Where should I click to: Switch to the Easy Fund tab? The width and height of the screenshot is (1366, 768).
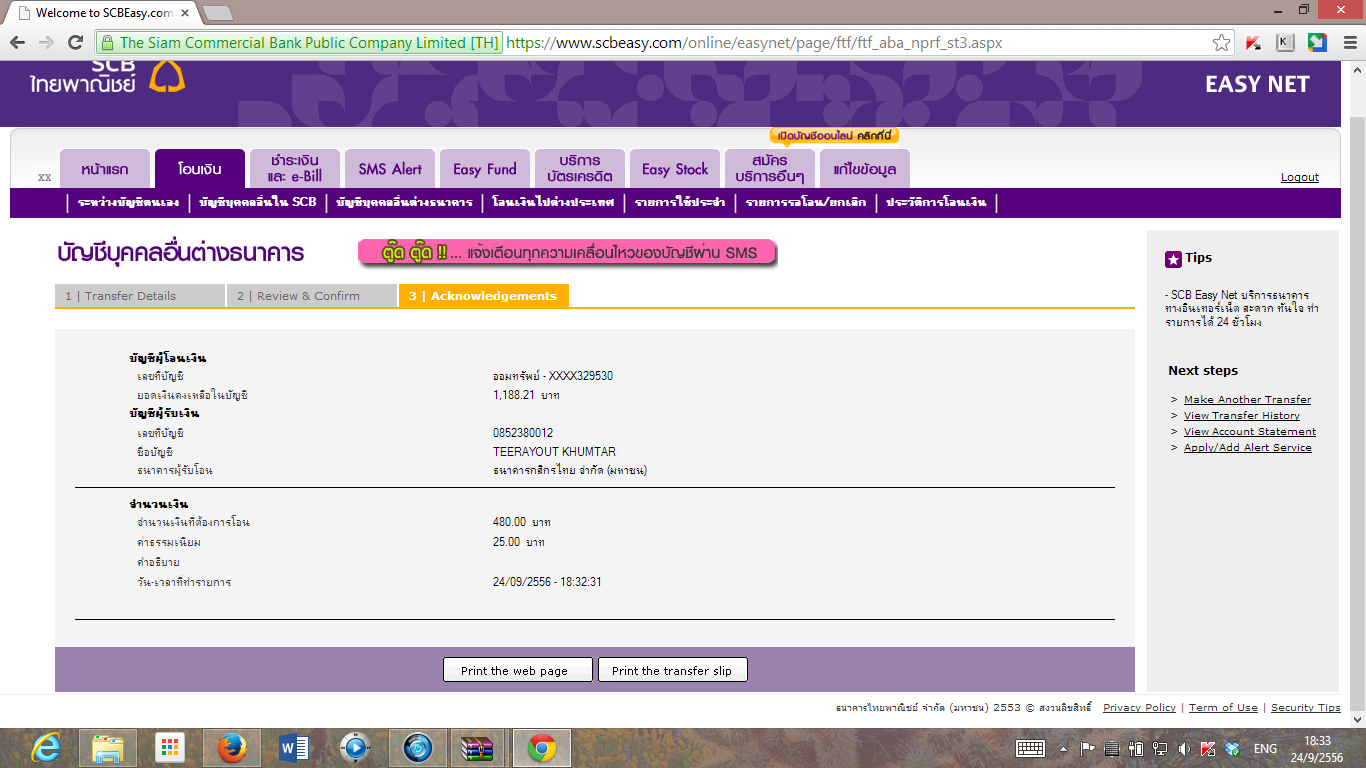(485, 168)
